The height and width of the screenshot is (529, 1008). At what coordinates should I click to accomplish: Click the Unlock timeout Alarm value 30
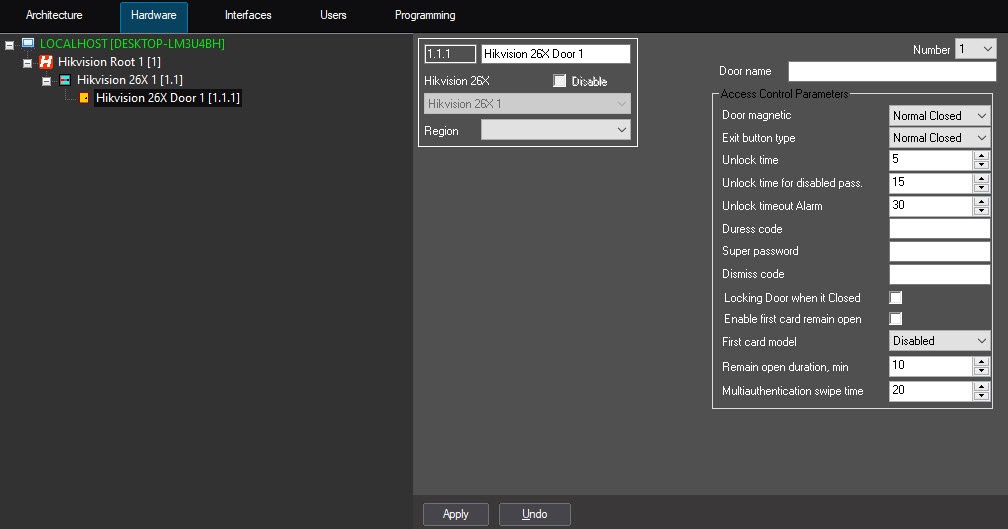tap(930, 206)
